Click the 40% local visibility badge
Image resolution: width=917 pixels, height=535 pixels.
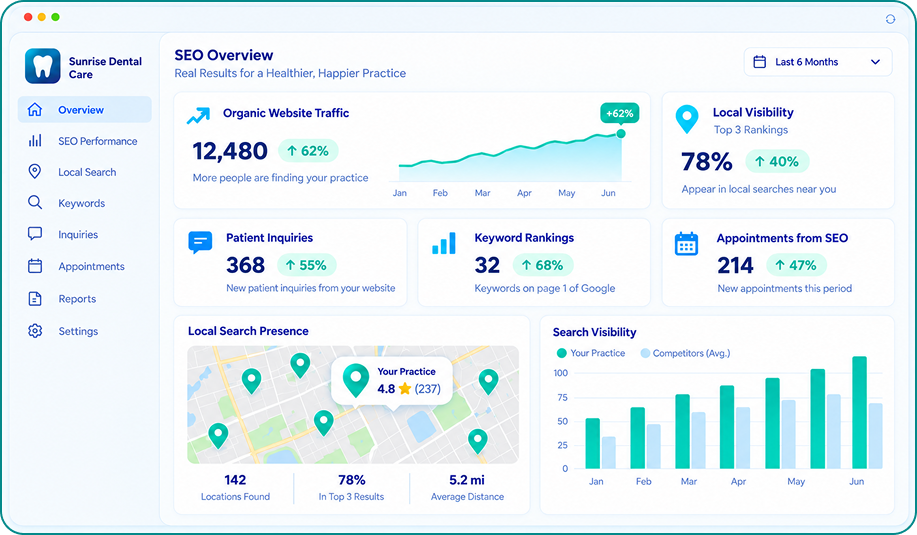tap(777, 161)
